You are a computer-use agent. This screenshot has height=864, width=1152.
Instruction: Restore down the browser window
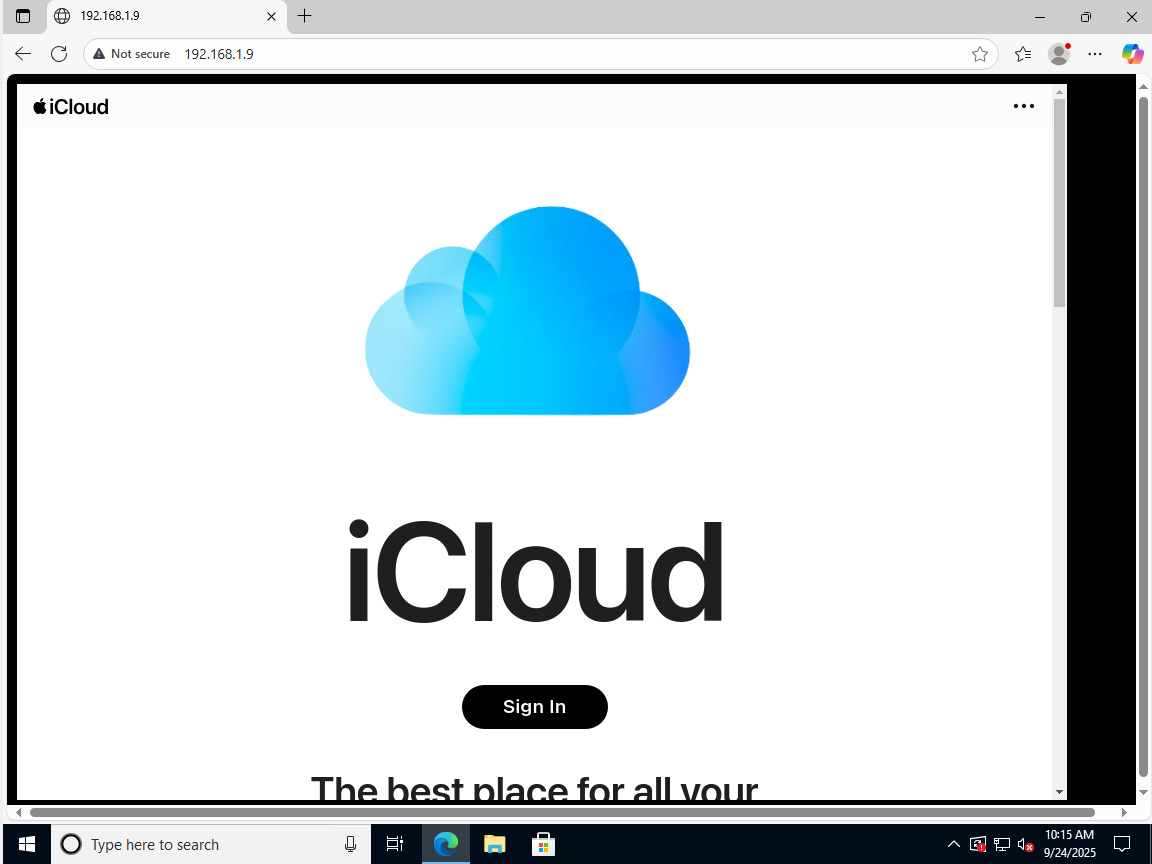[1086, 16]
